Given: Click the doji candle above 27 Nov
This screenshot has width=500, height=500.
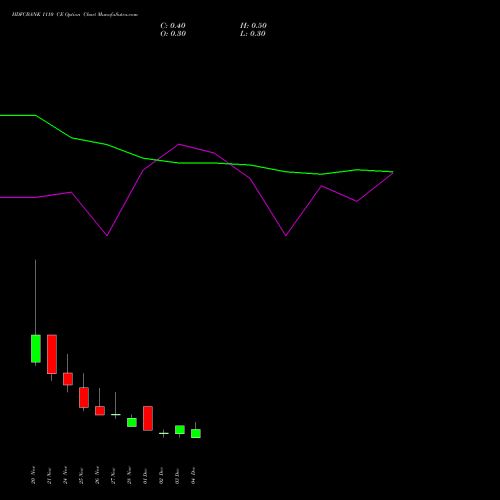Looking at the screenshot, I should [116, 414].
